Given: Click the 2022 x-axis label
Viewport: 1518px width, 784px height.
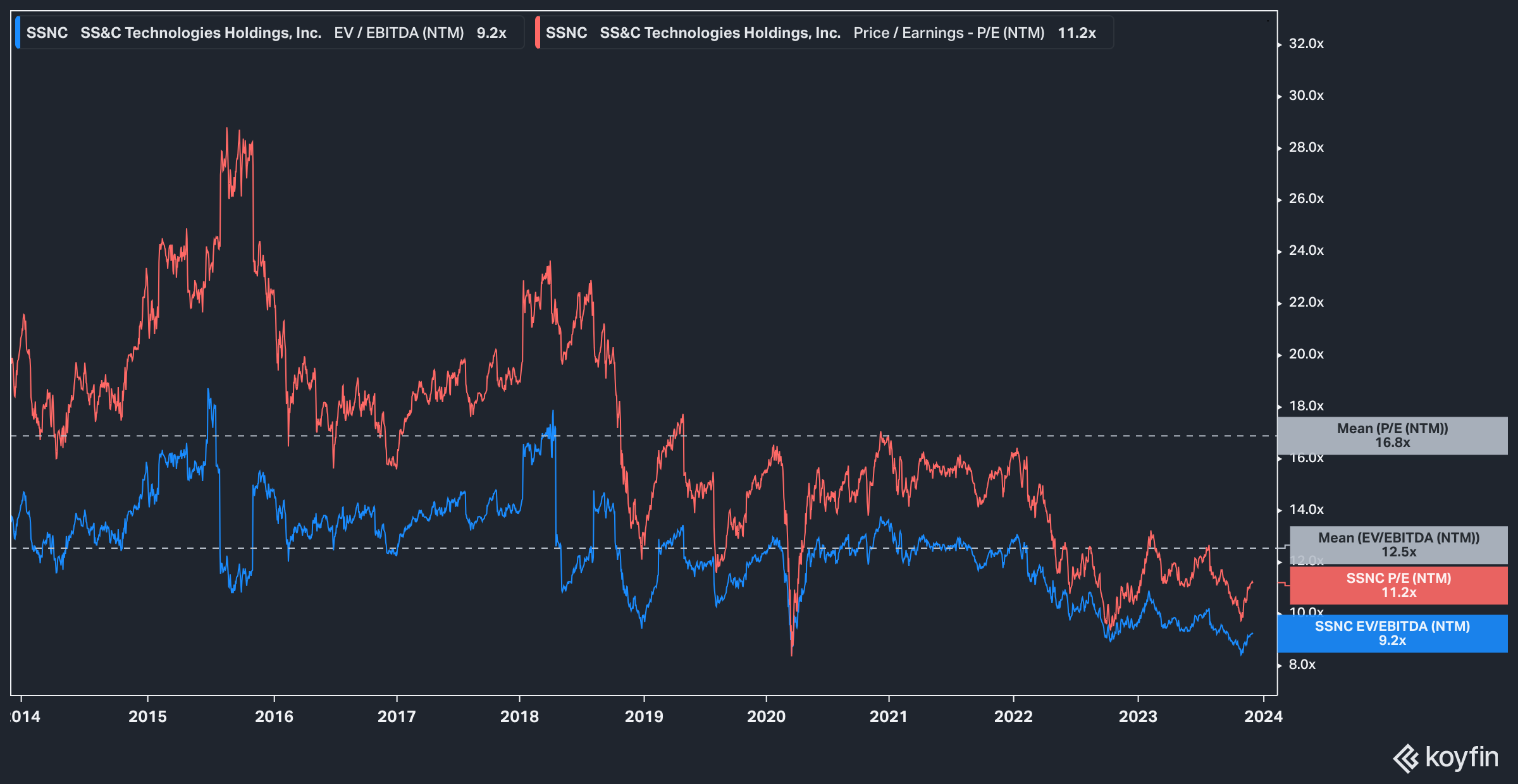Looking at the screenshot, I should pos(1013,717).
